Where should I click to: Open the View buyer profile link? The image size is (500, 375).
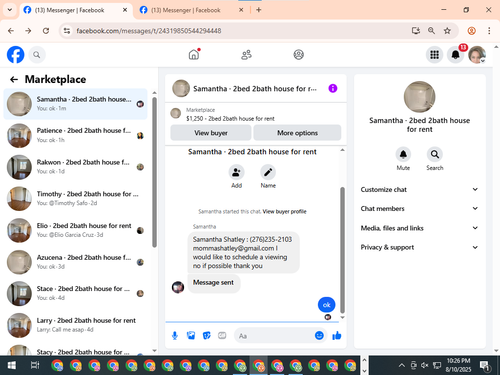[284, 211]
